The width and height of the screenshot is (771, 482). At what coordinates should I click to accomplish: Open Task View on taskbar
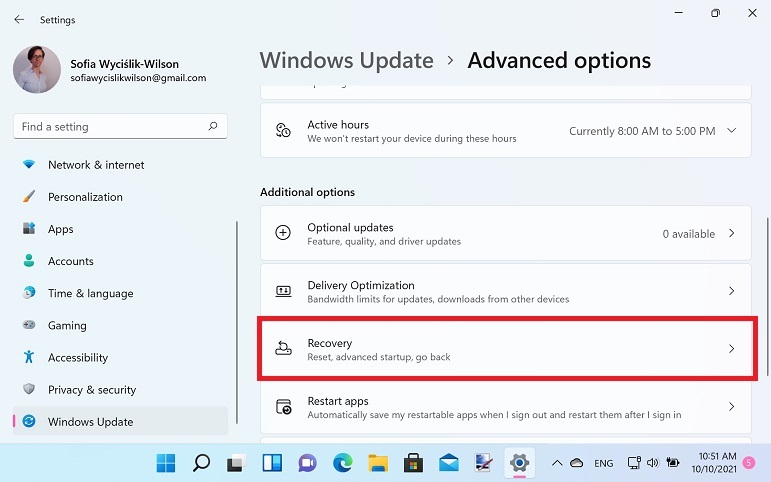(237, 463)
